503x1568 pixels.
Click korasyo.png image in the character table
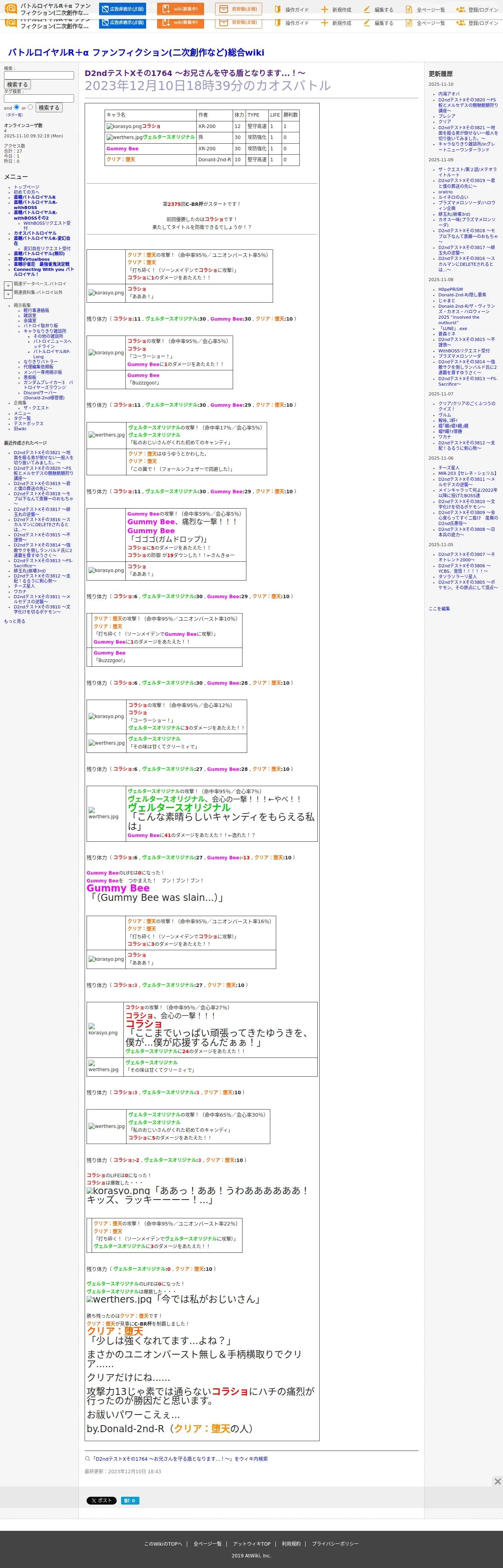[x=124, y=126]
